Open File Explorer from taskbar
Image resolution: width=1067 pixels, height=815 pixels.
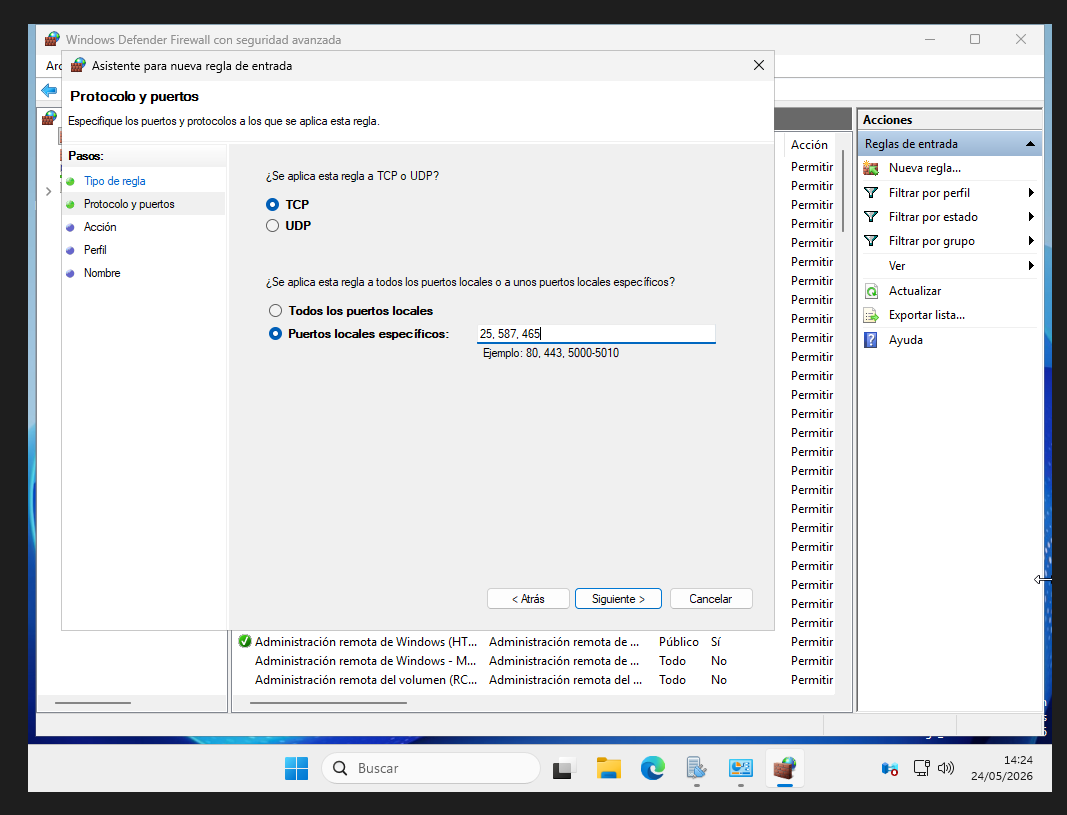coord(608,769)
